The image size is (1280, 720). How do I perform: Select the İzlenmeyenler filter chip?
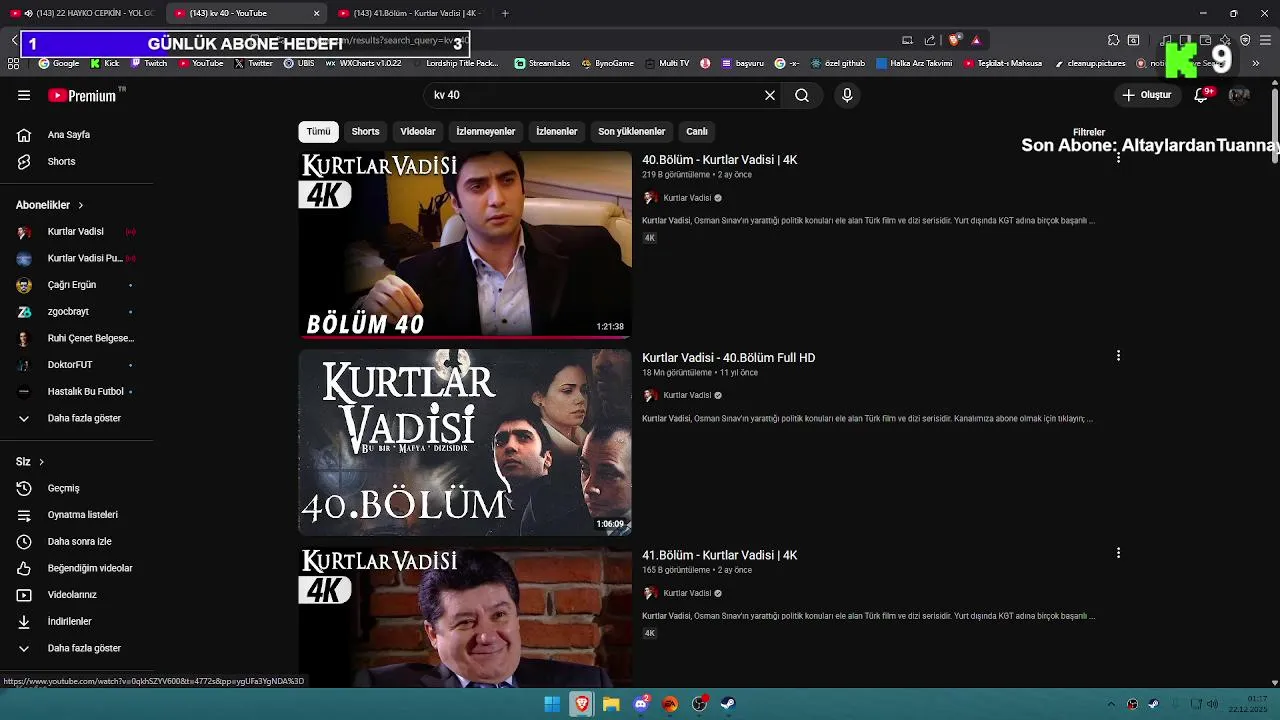pos(486,131)
